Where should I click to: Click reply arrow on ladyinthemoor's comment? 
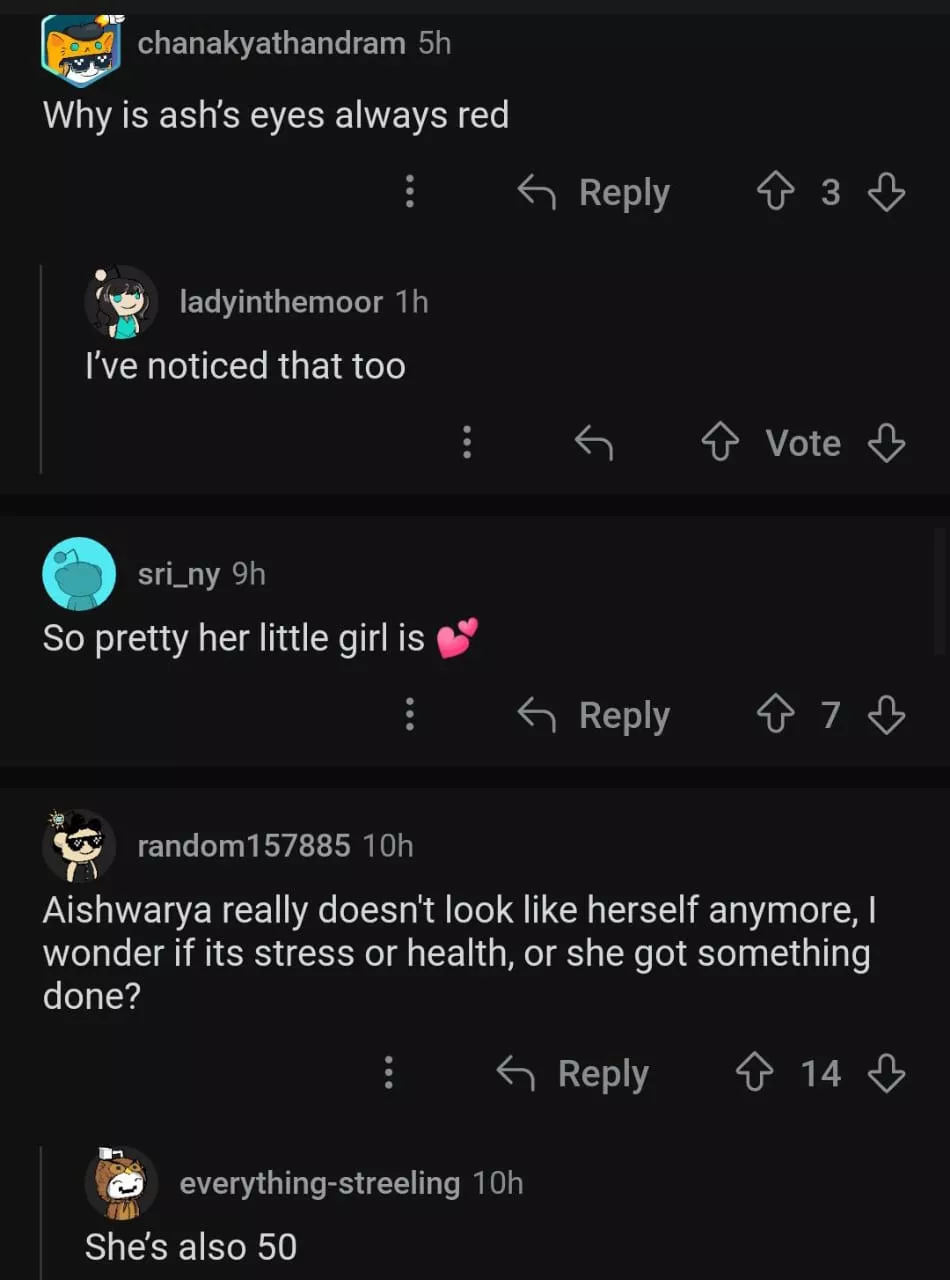[x=593, y=443]
